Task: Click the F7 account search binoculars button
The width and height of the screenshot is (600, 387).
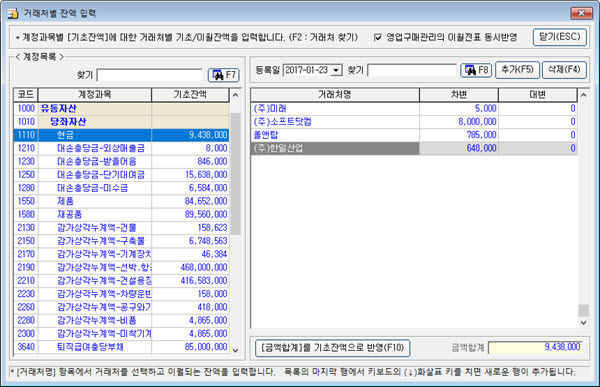Action: pyautogui.click(x=224, y=75)
